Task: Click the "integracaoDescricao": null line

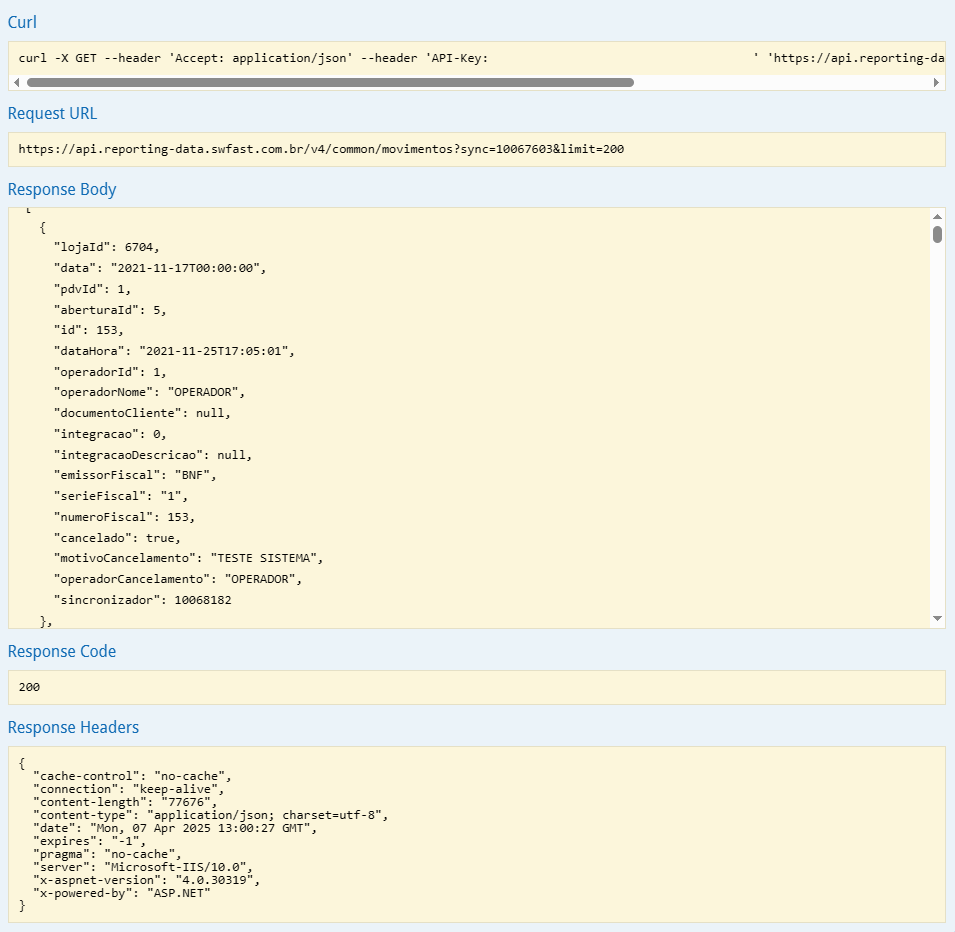Action: [153, 455]
